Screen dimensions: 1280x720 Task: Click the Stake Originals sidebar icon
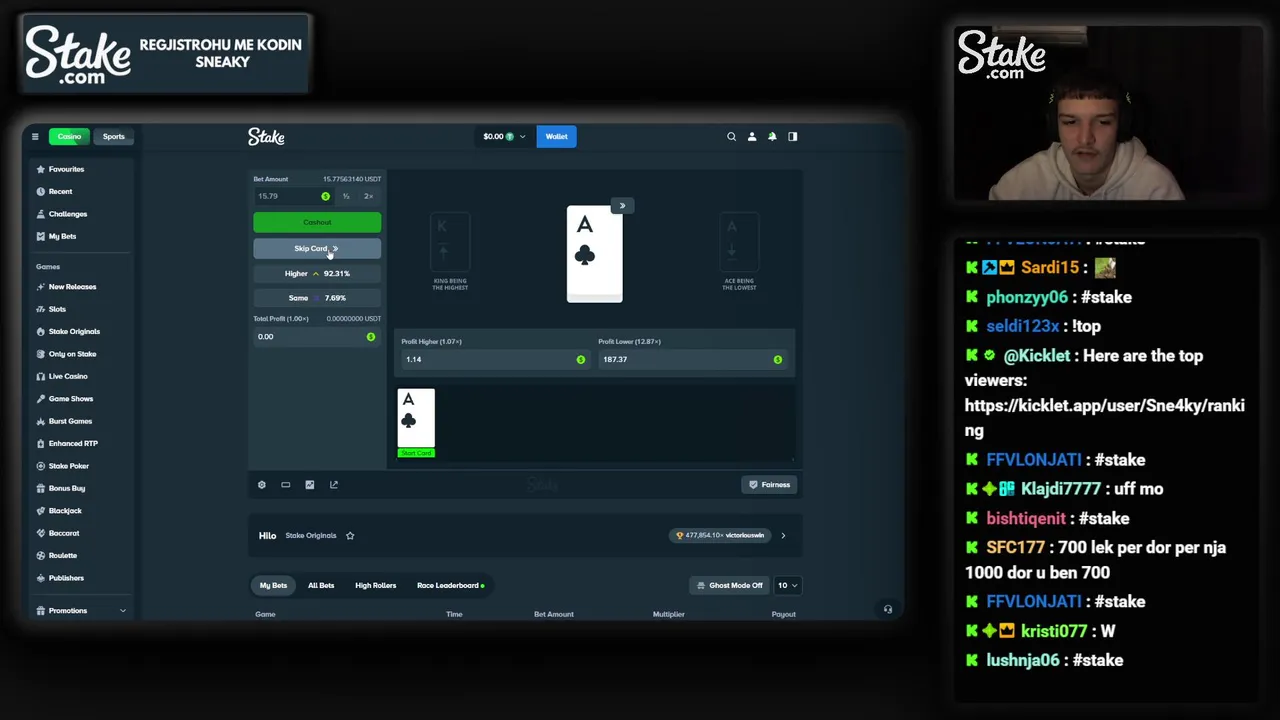pos(41,331)
